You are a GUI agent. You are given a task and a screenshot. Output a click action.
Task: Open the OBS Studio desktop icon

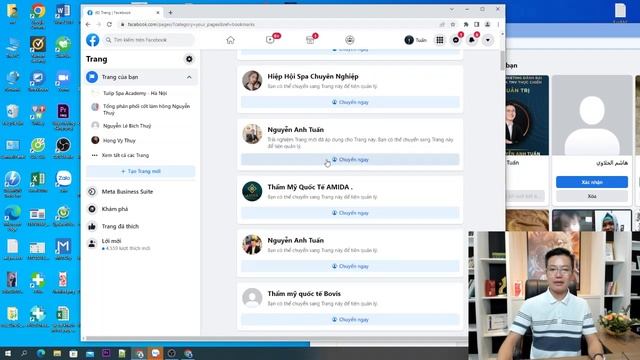coord(63,148)
